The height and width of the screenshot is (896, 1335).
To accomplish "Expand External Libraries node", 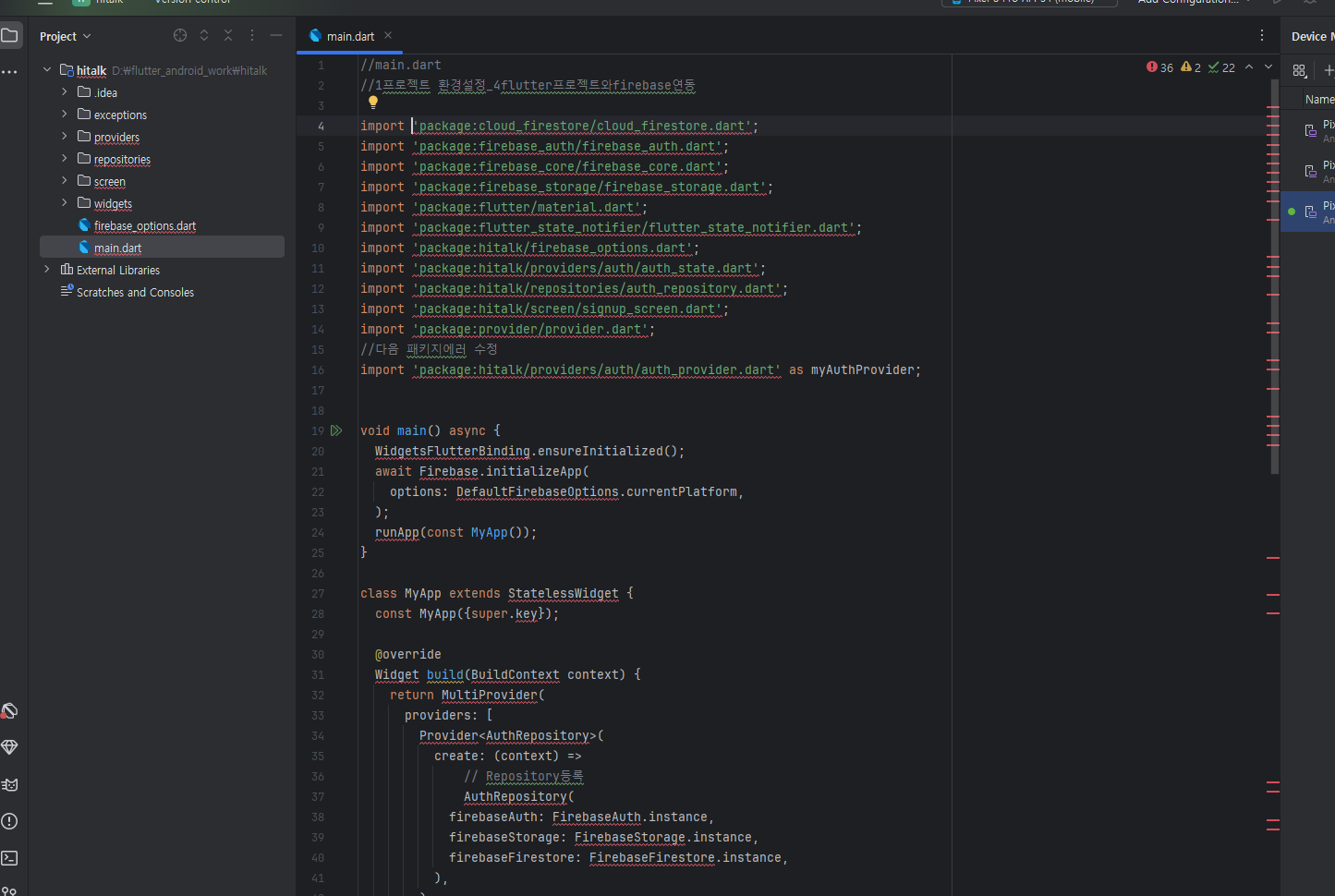I will click(47, 269).
